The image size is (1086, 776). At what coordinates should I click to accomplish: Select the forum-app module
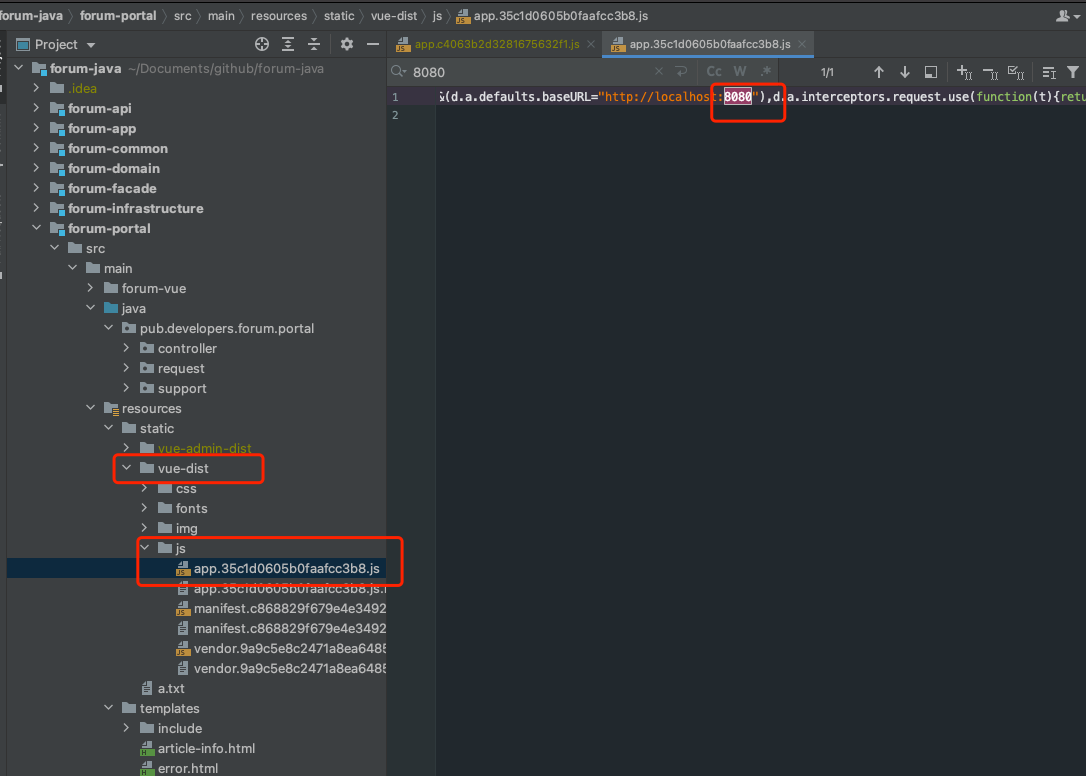102,129
